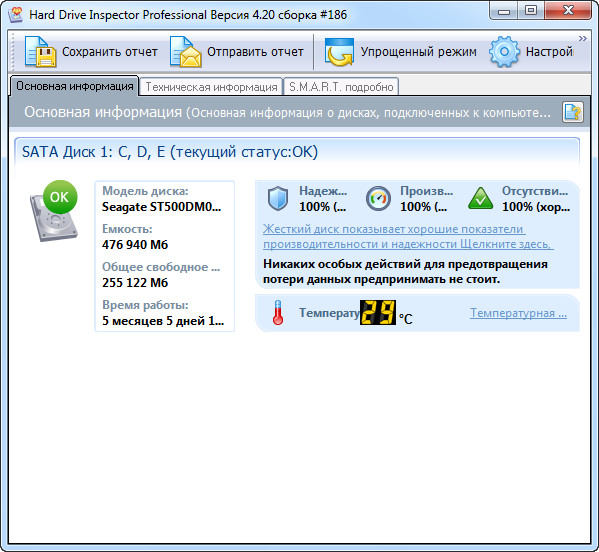599x552 pixels.
Task: Open the Температурная link
Action: 518,313
